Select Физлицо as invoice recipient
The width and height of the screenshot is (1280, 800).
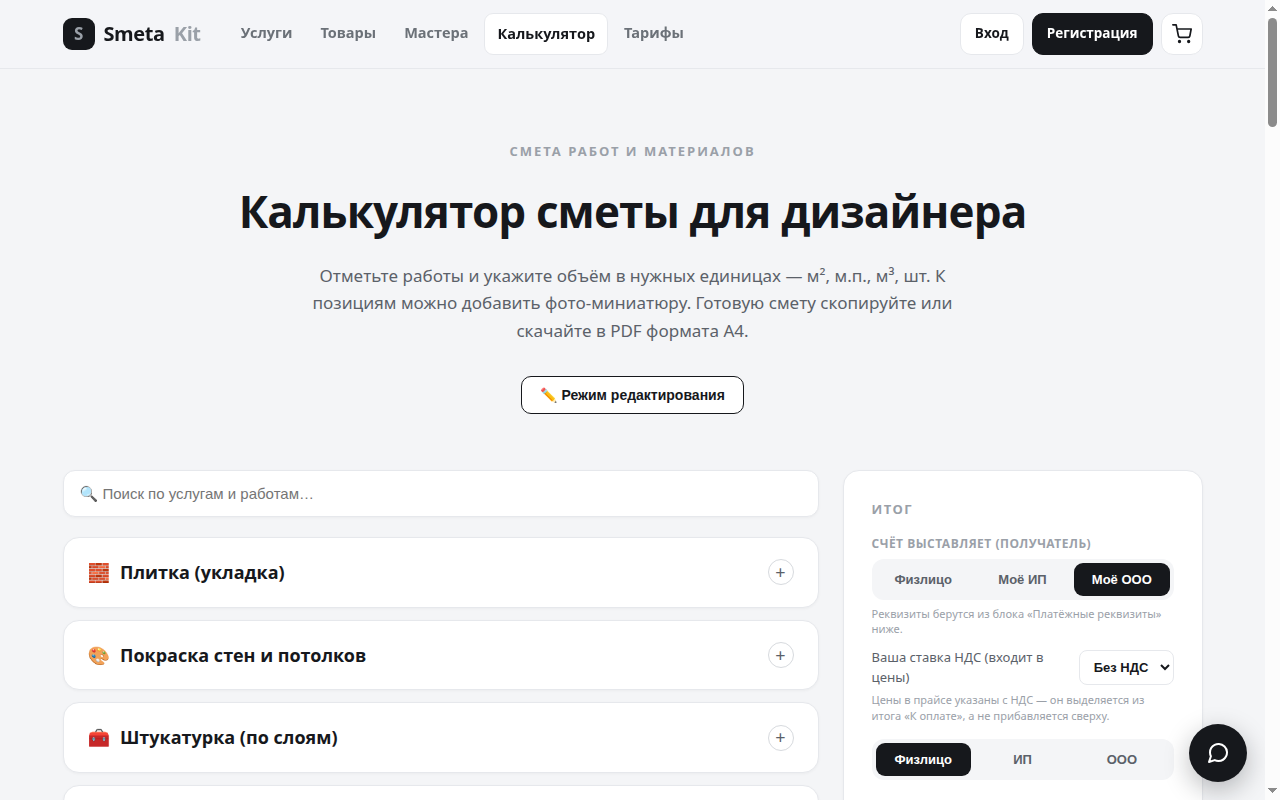coord(923,579)
